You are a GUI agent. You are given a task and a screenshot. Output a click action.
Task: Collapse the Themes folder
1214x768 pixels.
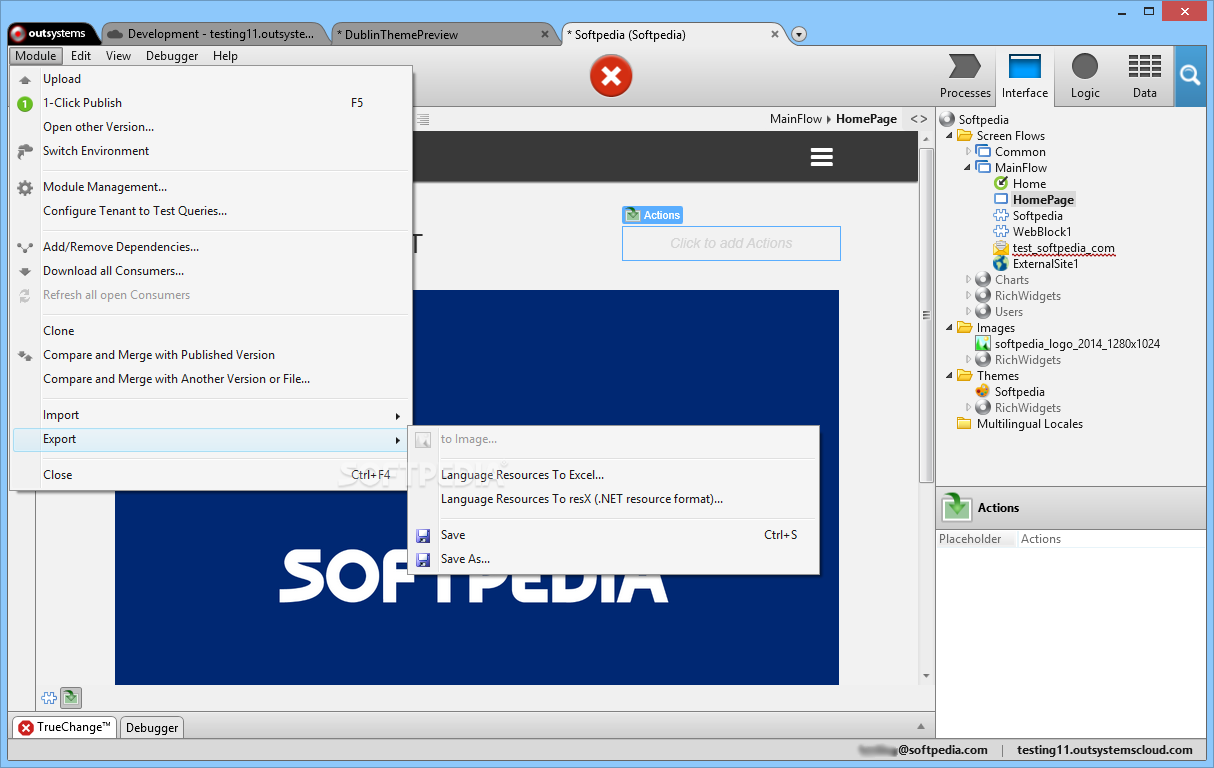pyautogui.click(x=950, y=376)
